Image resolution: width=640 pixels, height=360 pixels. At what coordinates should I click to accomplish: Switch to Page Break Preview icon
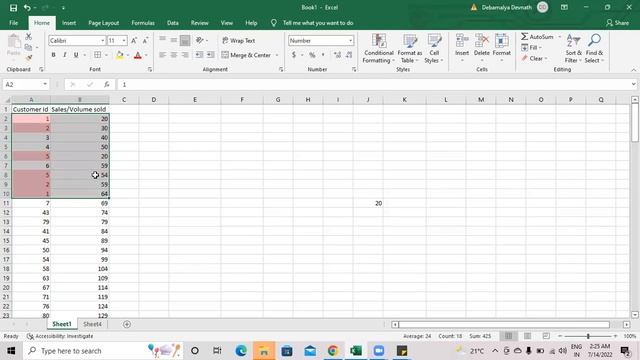546,336
